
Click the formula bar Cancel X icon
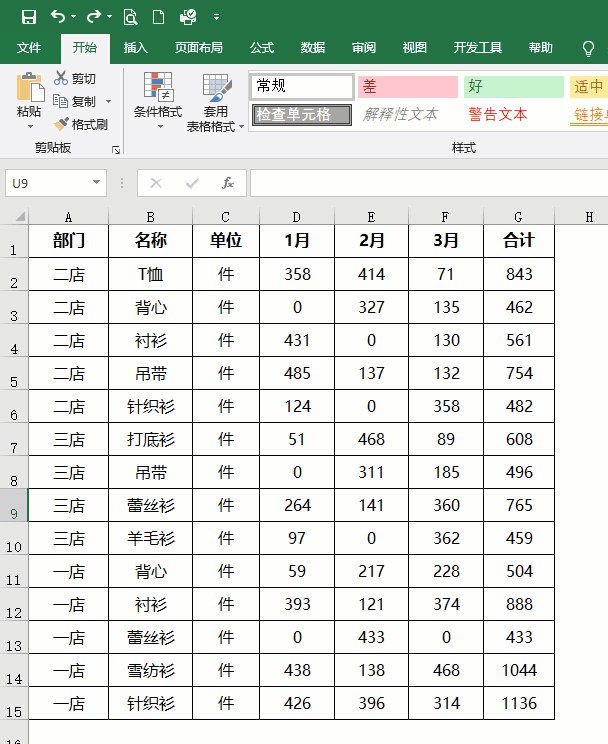pos(156,183)
